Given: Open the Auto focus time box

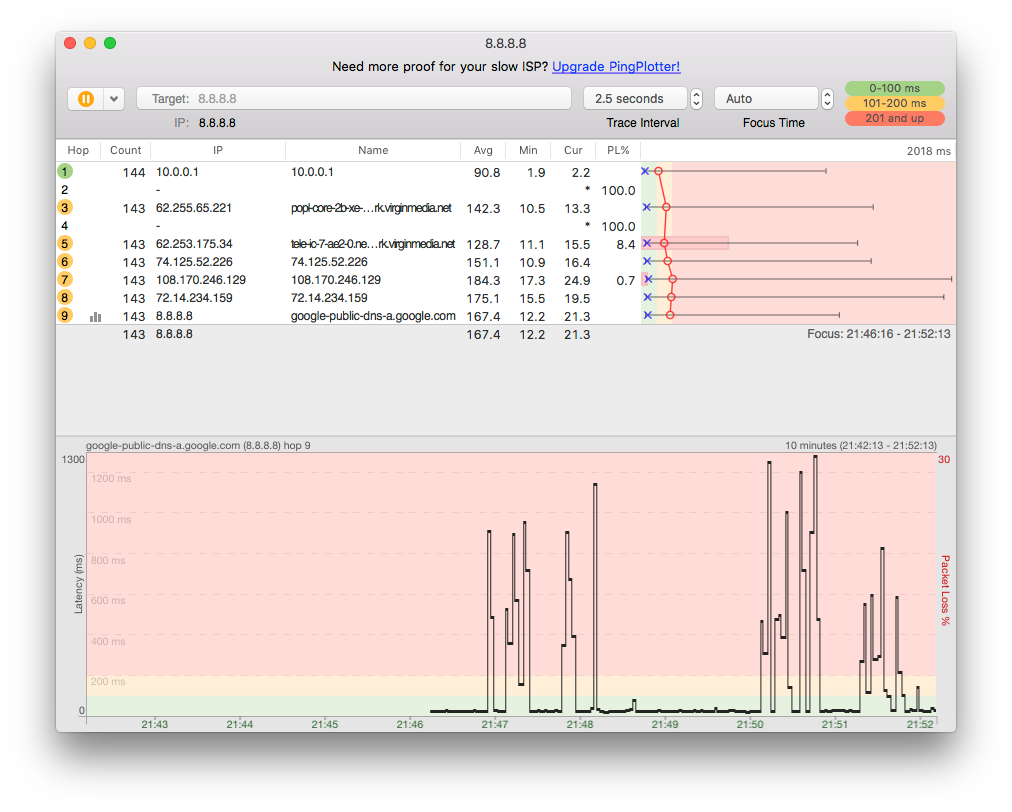Looking at the screenshot, I should [766, 99].
